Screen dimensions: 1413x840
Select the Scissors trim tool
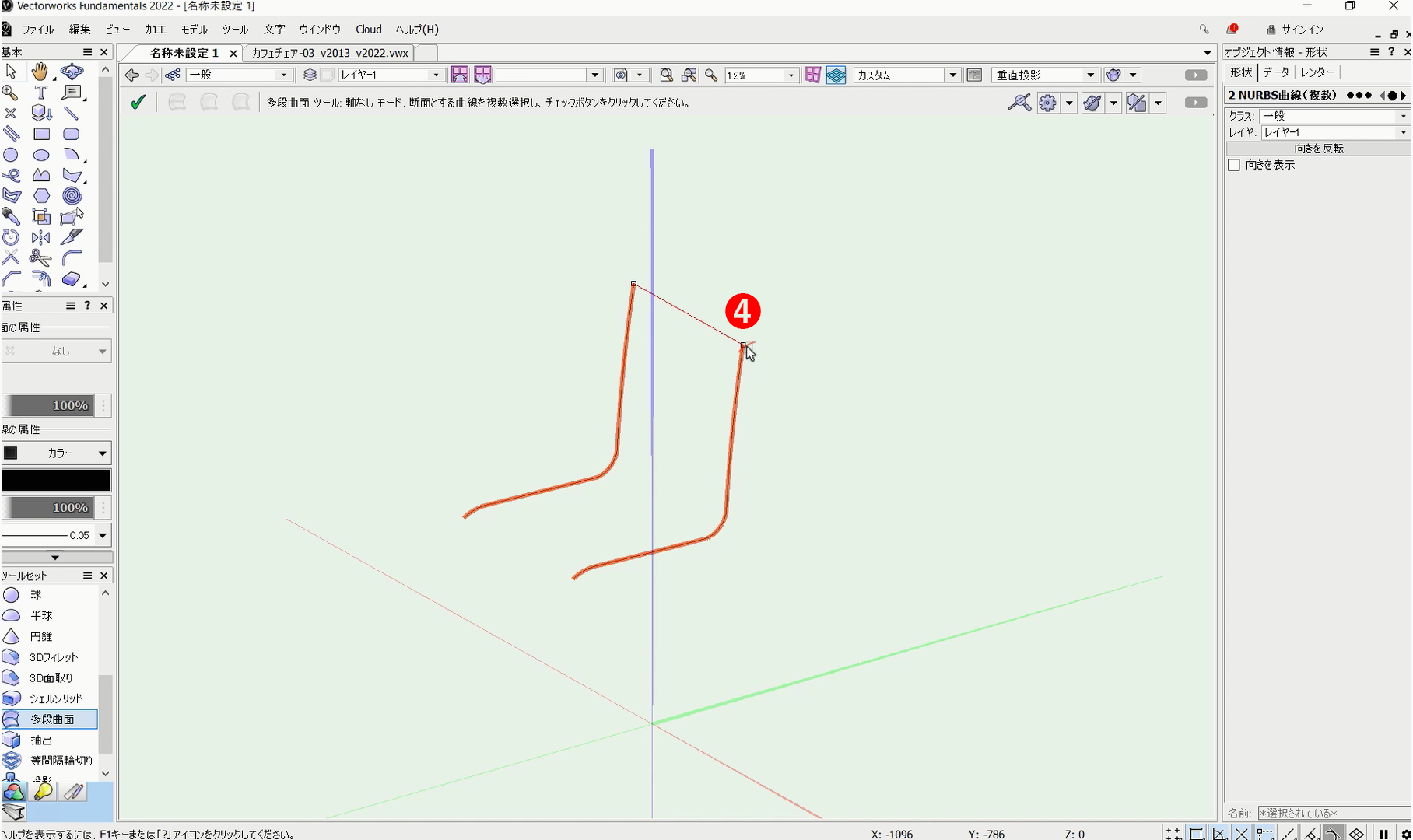tap(40, 258)
